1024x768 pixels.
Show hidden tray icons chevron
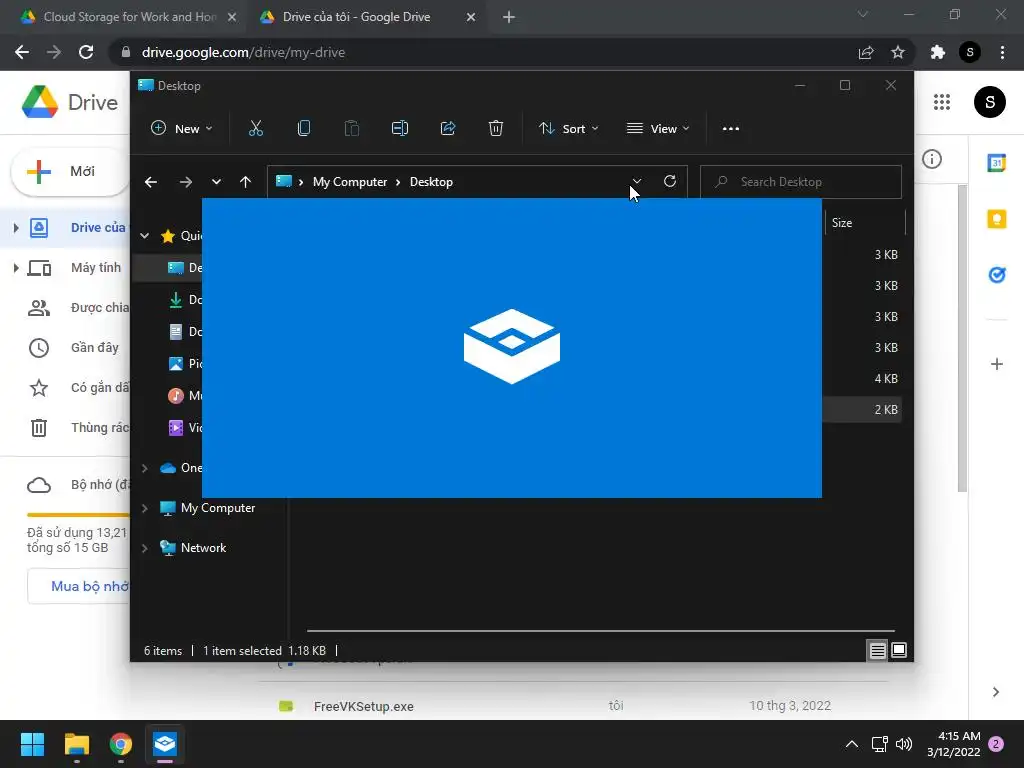tap(852, 744)
